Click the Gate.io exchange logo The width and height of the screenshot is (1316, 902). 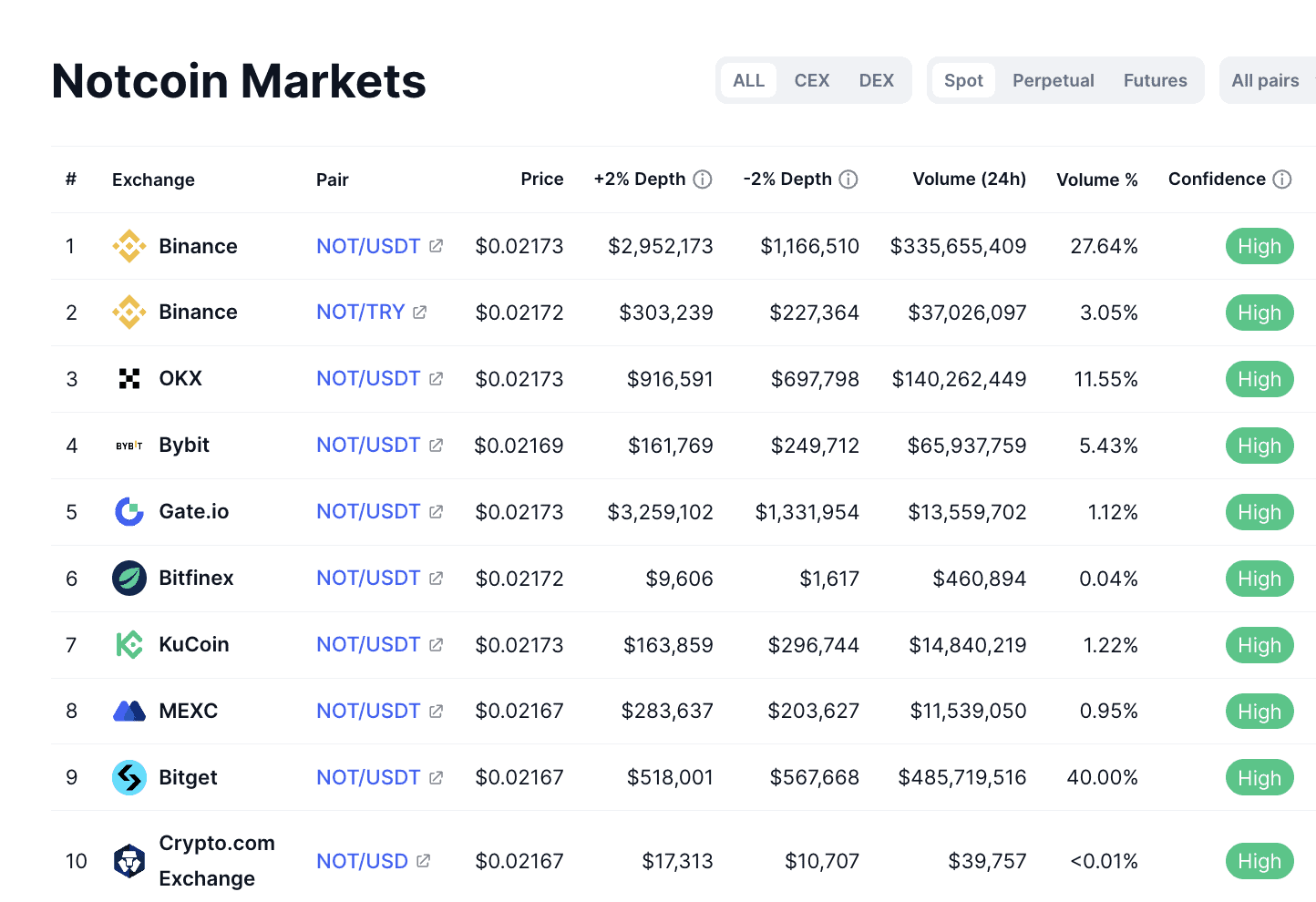point(129,512)
